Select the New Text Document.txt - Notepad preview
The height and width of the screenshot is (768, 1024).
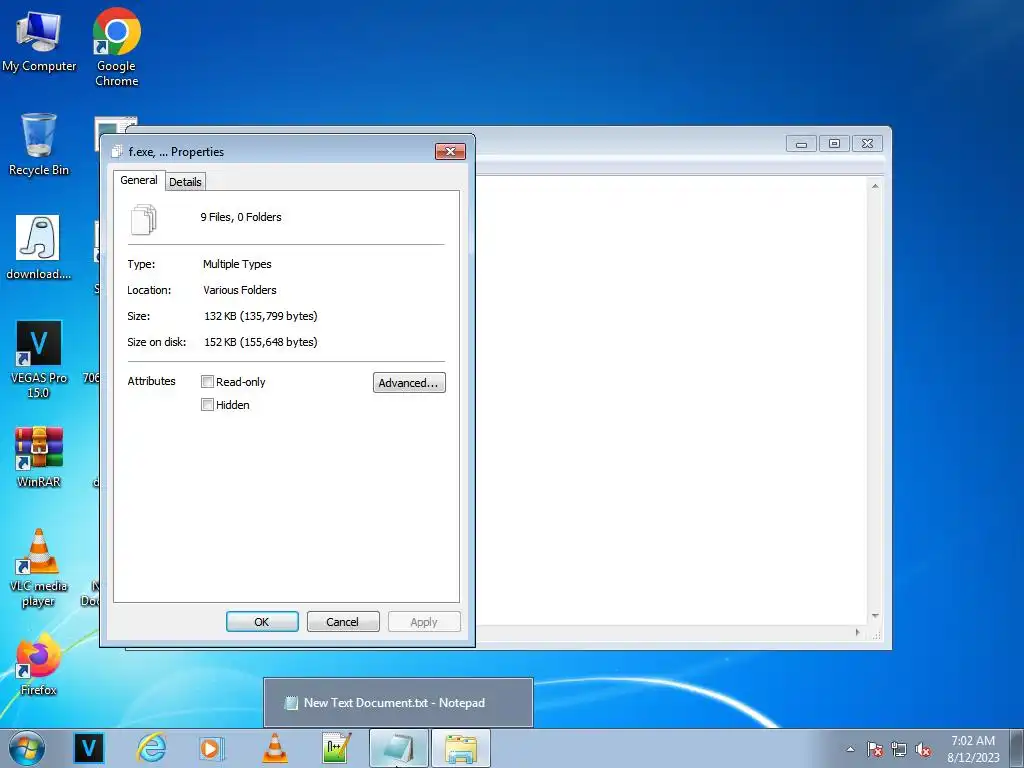[x=398, y=703]
